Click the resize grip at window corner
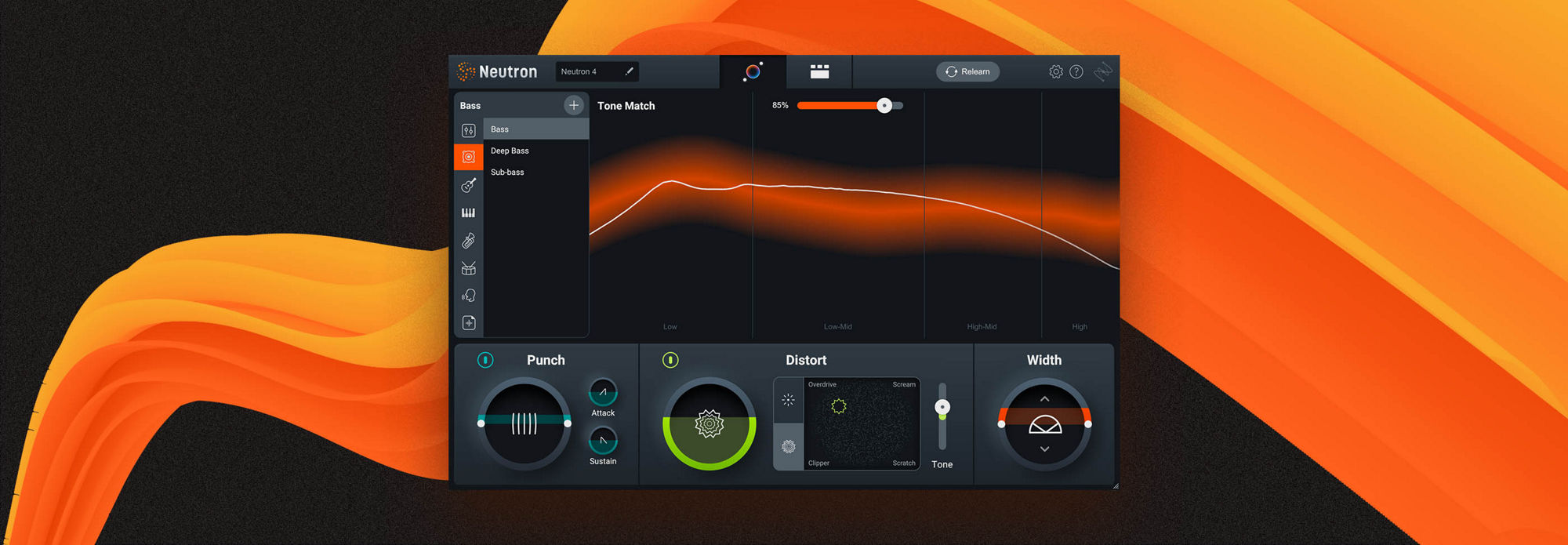Screen dimensions: 1568x545 coord(1115,485)
